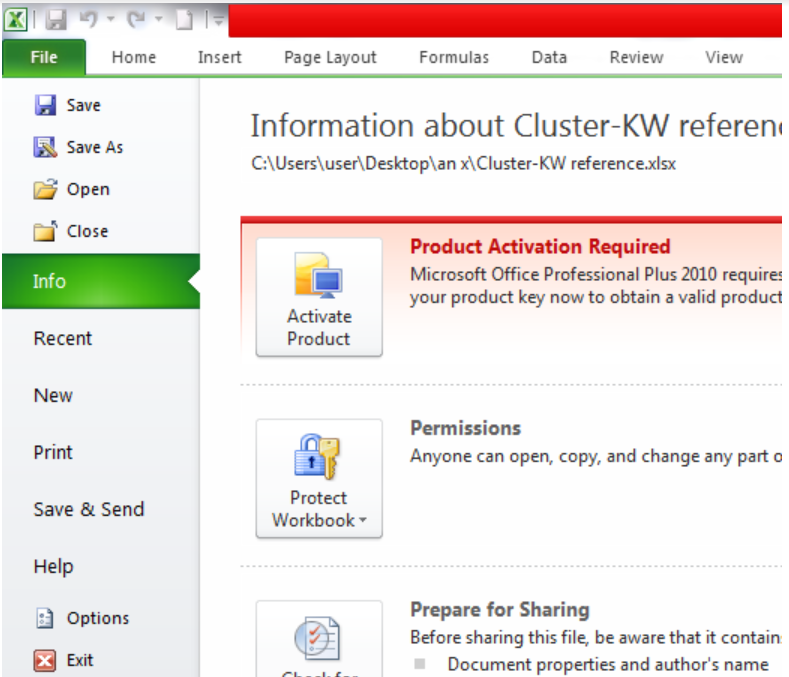Select the Data ribbon tab

point(549,57)
